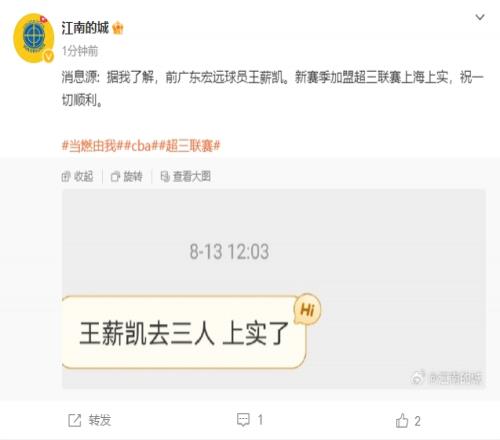The width and height of the screenshot is (500, 440).
Task: Rotate the image with 旋转
Action: (x=127, y=176)
